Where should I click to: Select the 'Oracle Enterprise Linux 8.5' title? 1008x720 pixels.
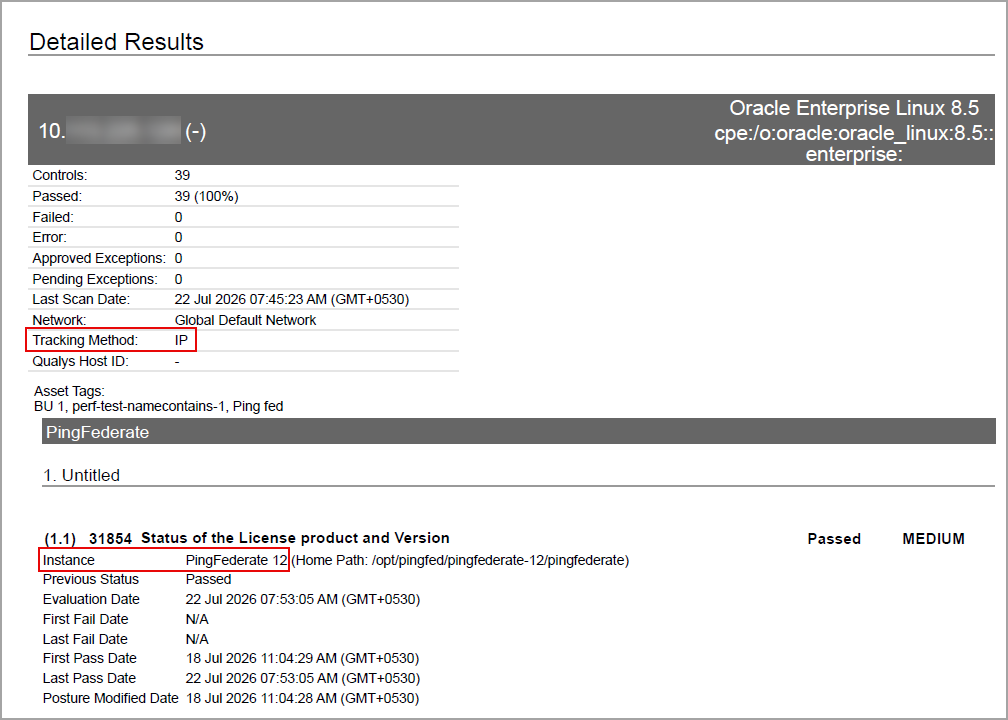tap(854, 108)
